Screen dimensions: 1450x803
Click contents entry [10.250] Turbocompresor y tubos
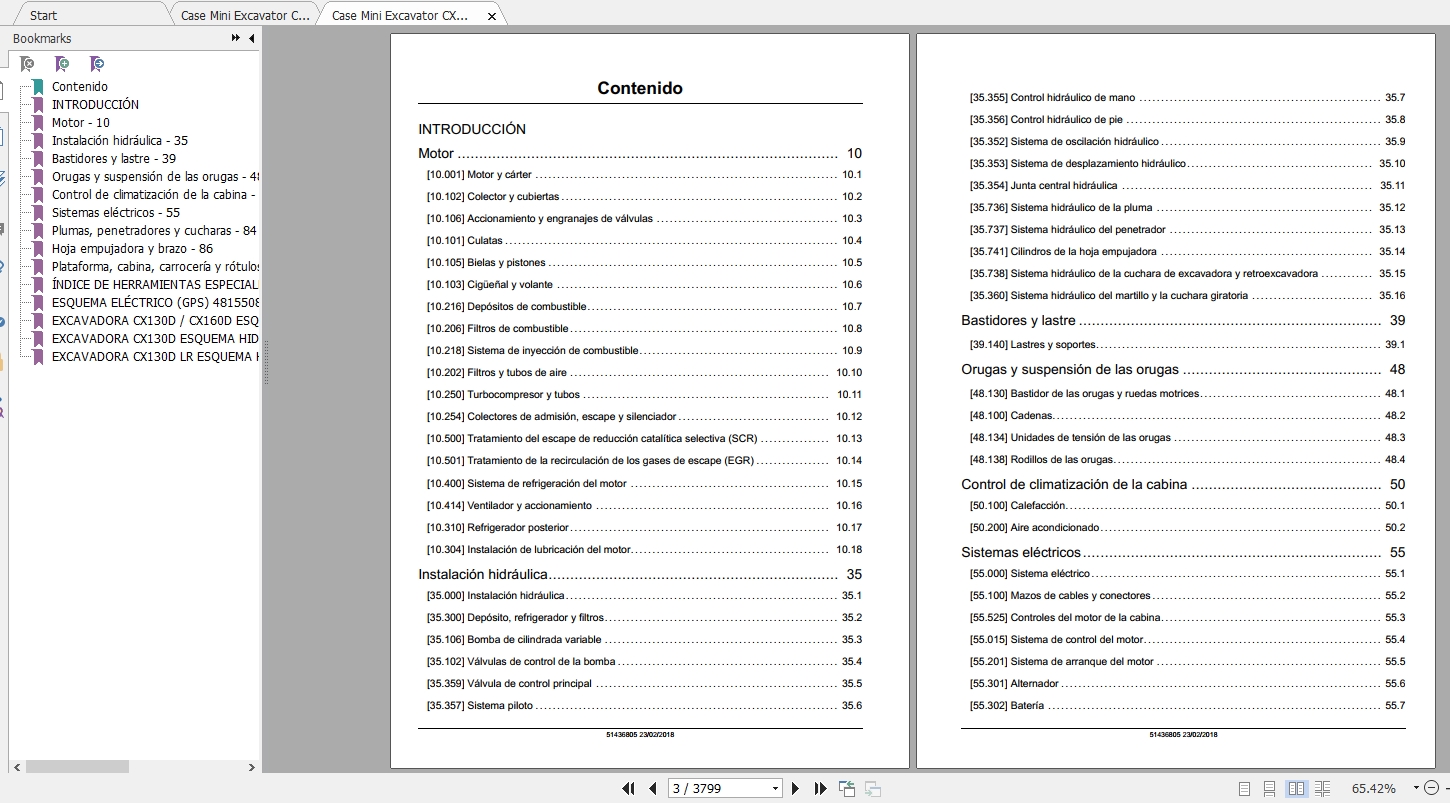[644, 395]
